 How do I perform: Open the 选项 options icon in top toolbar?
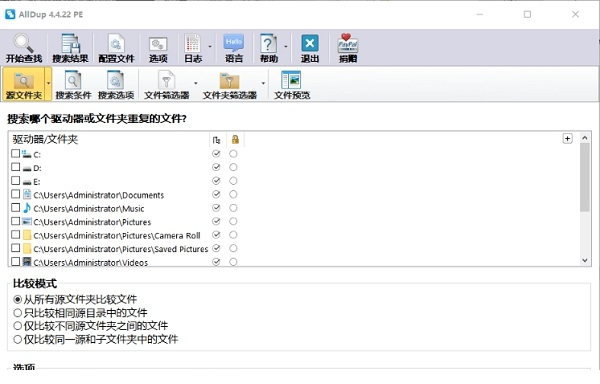[158, 48]
